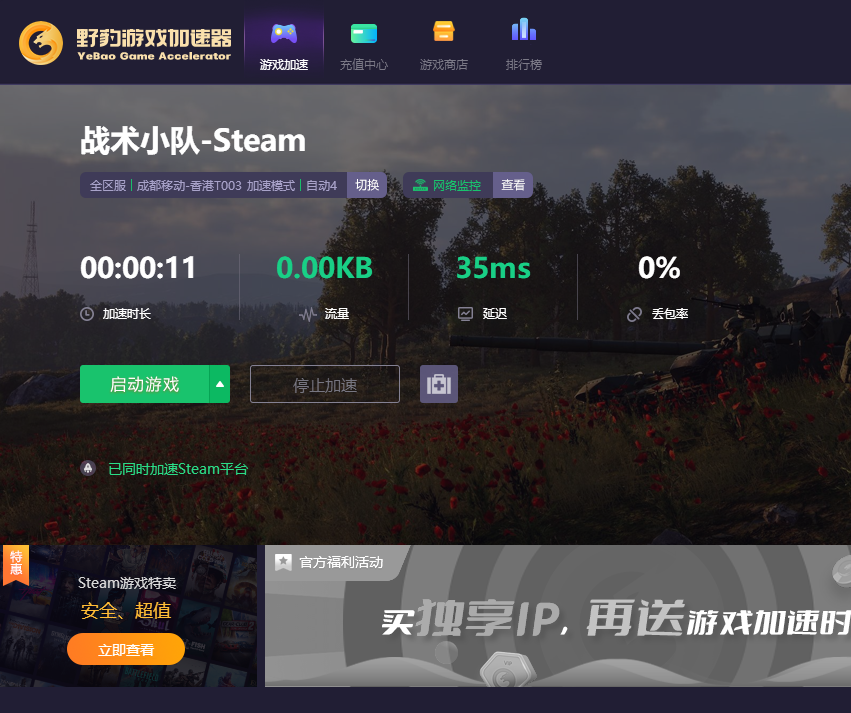Viewport: 851px width, 713px height.
Task: Click the 35ms latency value
Action: [493, 268]
